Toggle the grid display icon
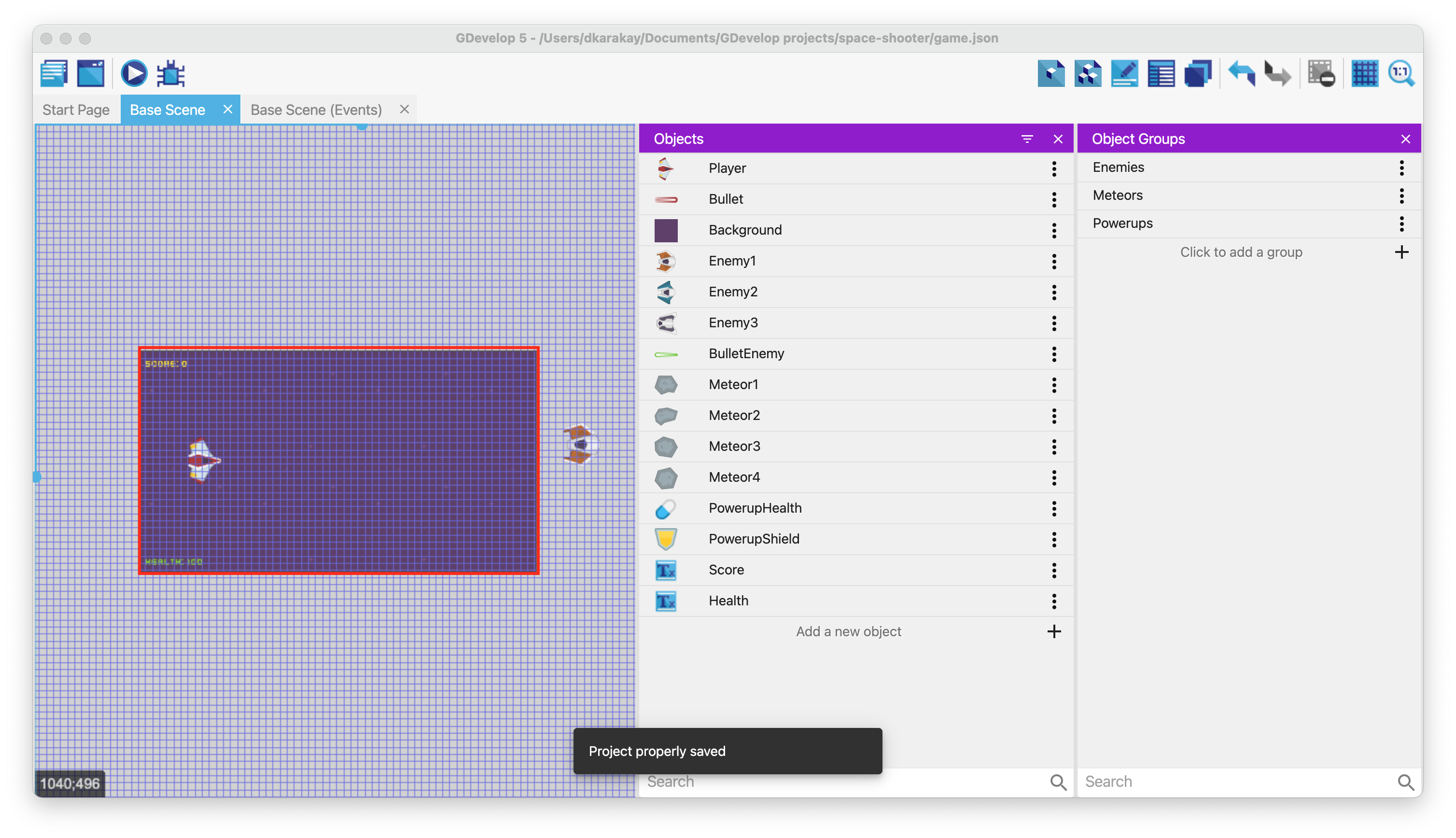 point(1364,74)
